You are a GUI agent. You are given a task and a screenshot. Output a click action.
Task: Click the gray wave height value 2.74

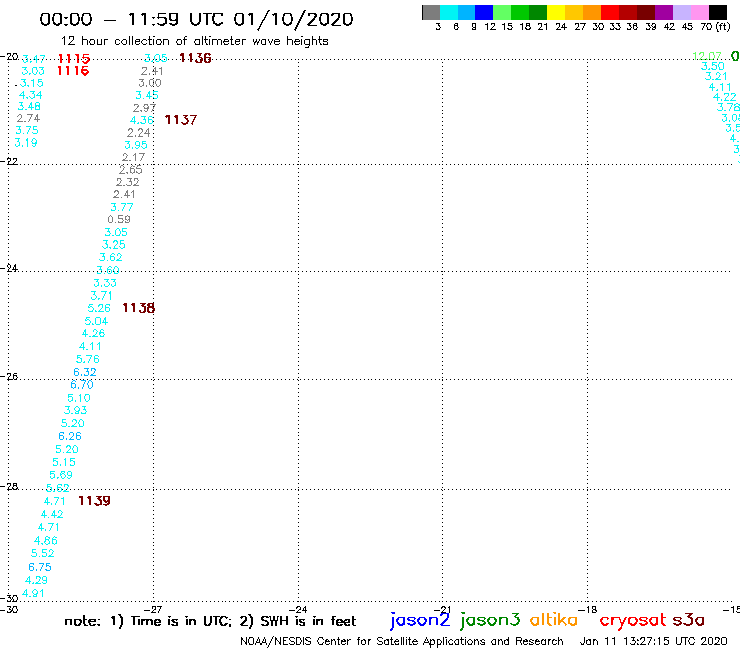point(28,118)
